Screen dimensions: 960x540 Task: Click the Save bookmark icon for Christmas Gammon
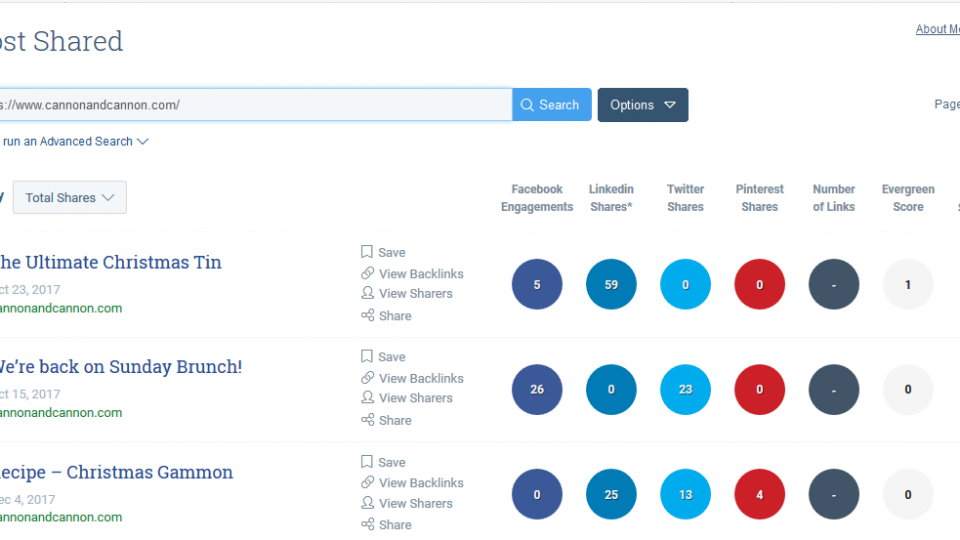[x=367, y=462]
